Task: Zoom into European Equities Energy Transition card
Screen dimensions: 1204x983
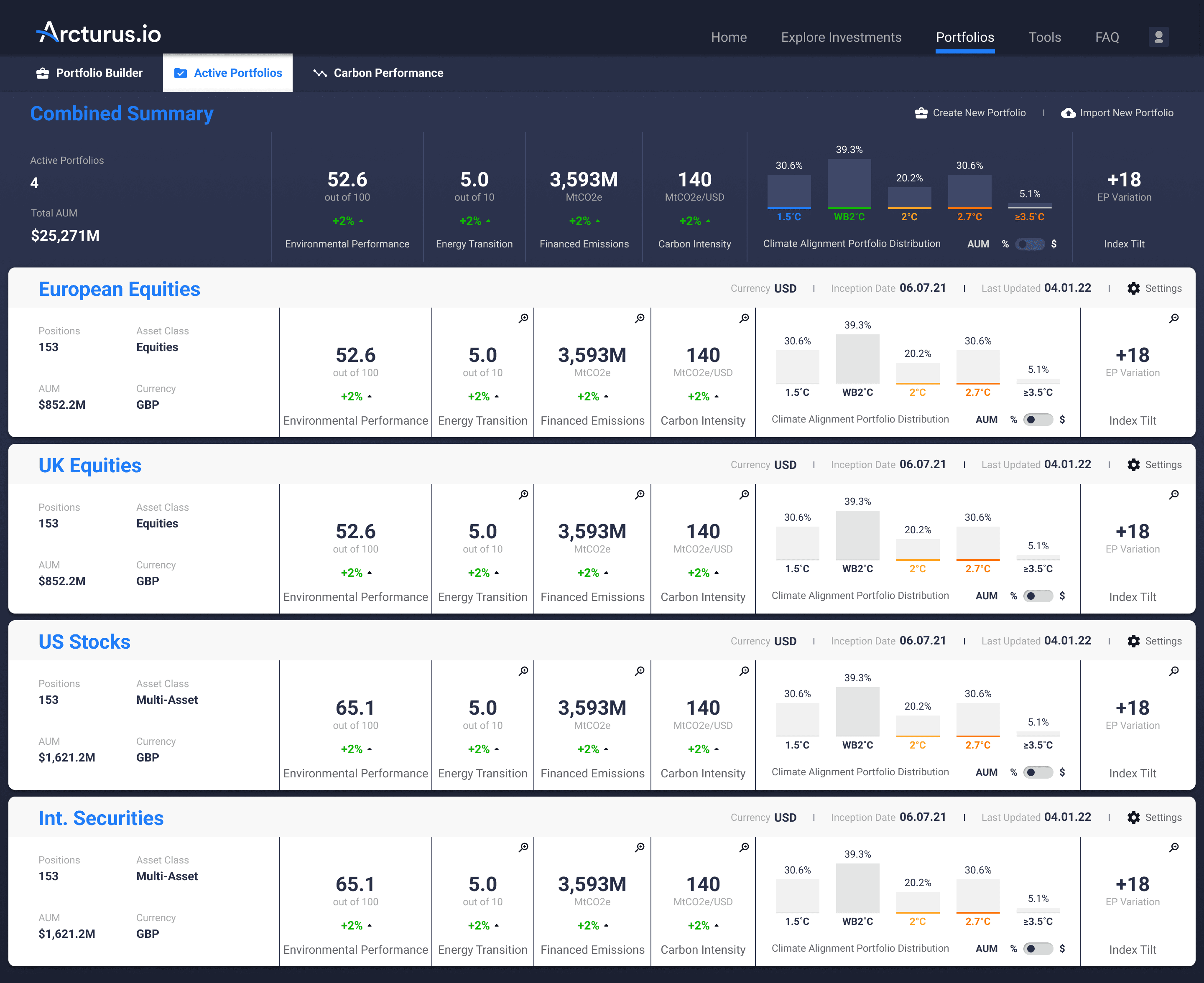Action: tap(523, 318)
